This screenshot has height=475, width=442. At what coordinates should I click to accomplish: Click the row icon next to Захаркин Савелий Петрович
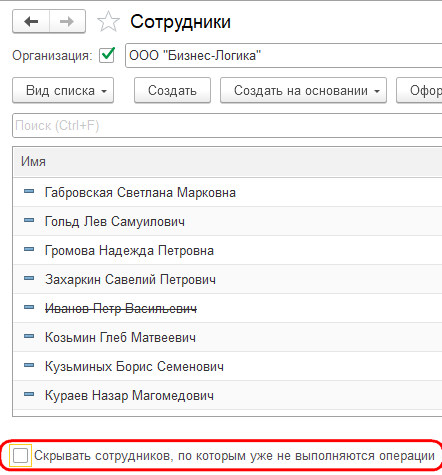point(29,278)
